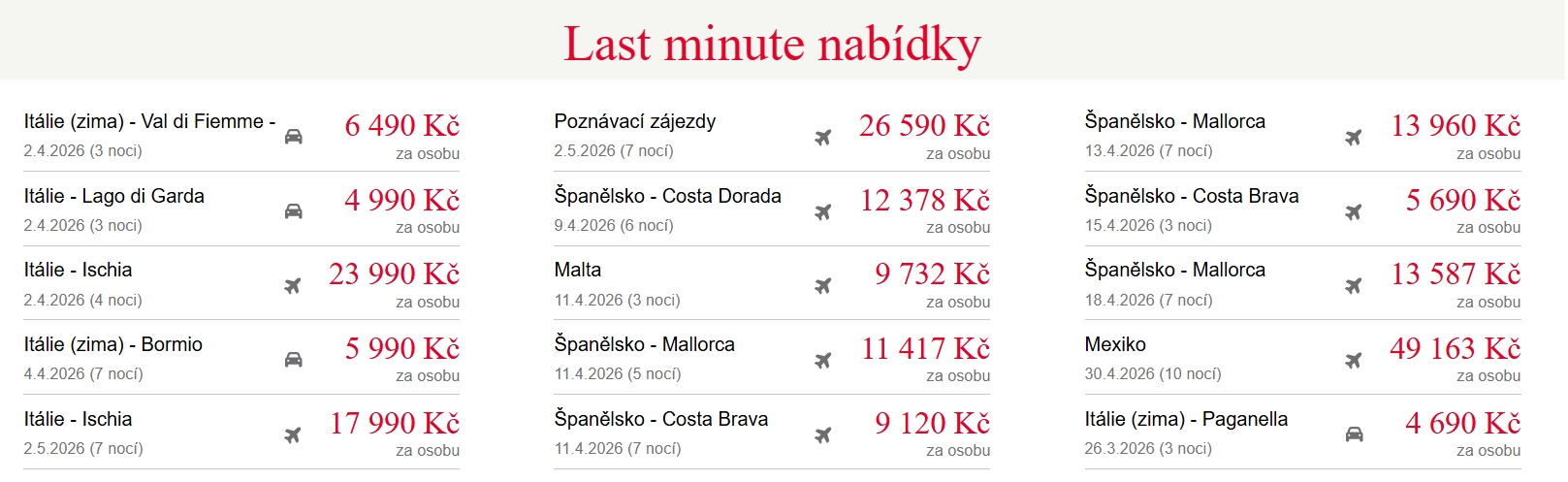Select Poznávací zájezdy offer title
This screenshot has width=1568, height=482.
point(635,122)
